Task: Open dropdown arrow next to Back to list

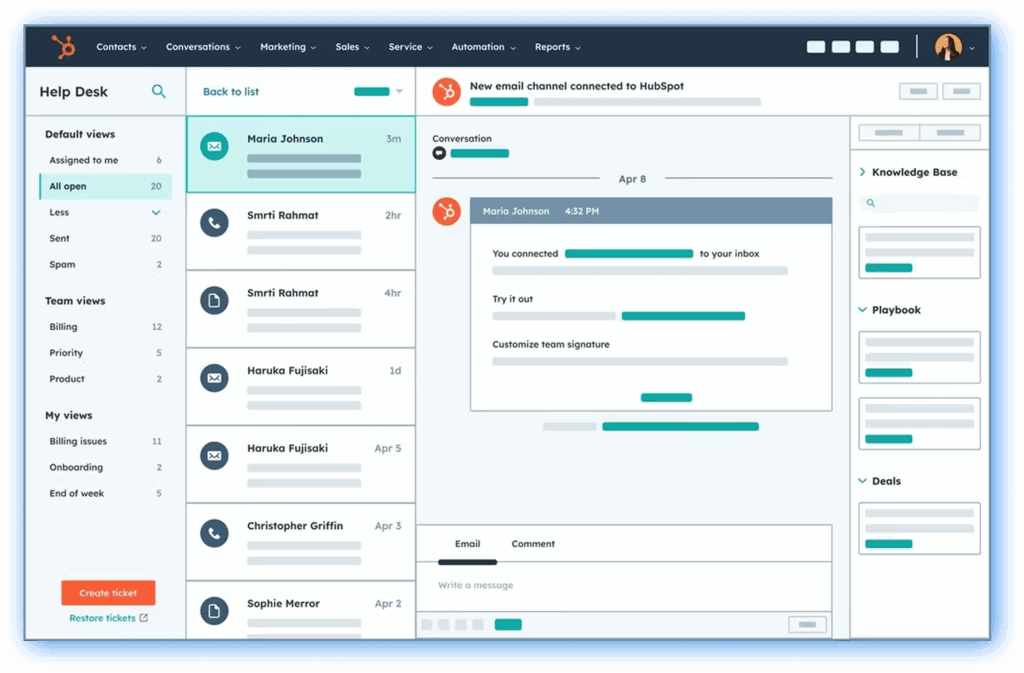Action: click(400, 91)
